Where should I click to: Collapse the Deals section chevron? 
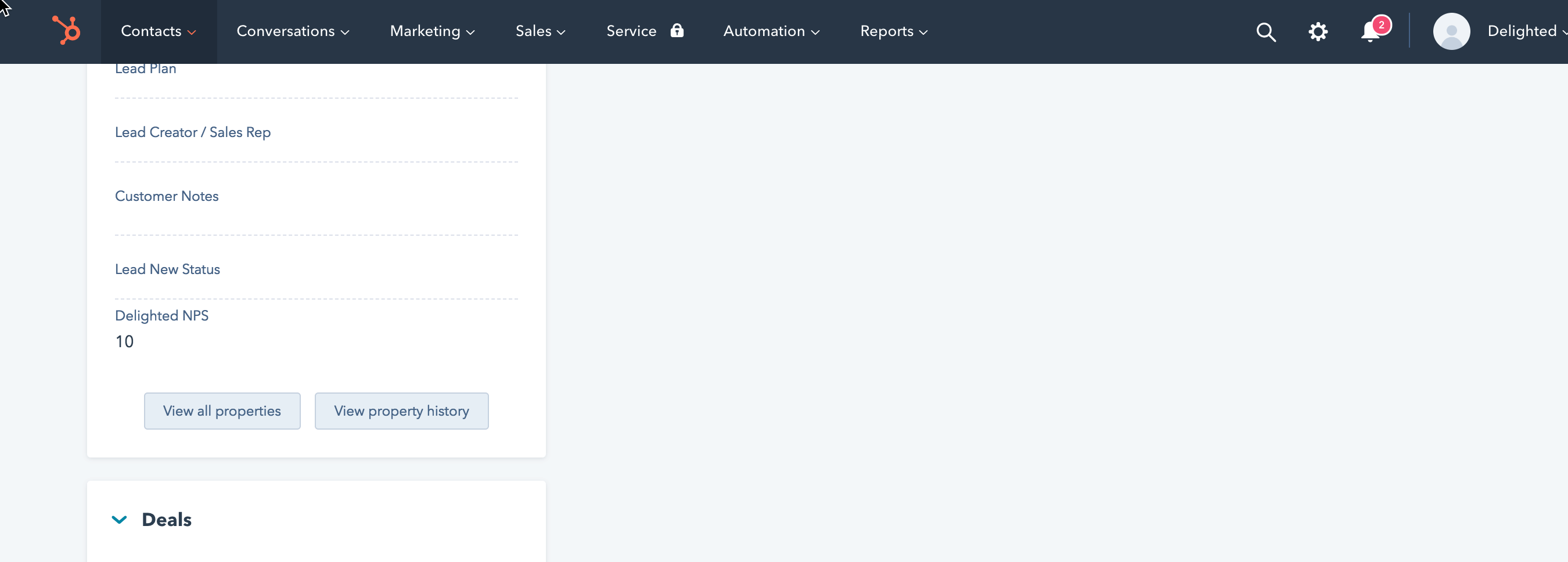tap(119, 520)
